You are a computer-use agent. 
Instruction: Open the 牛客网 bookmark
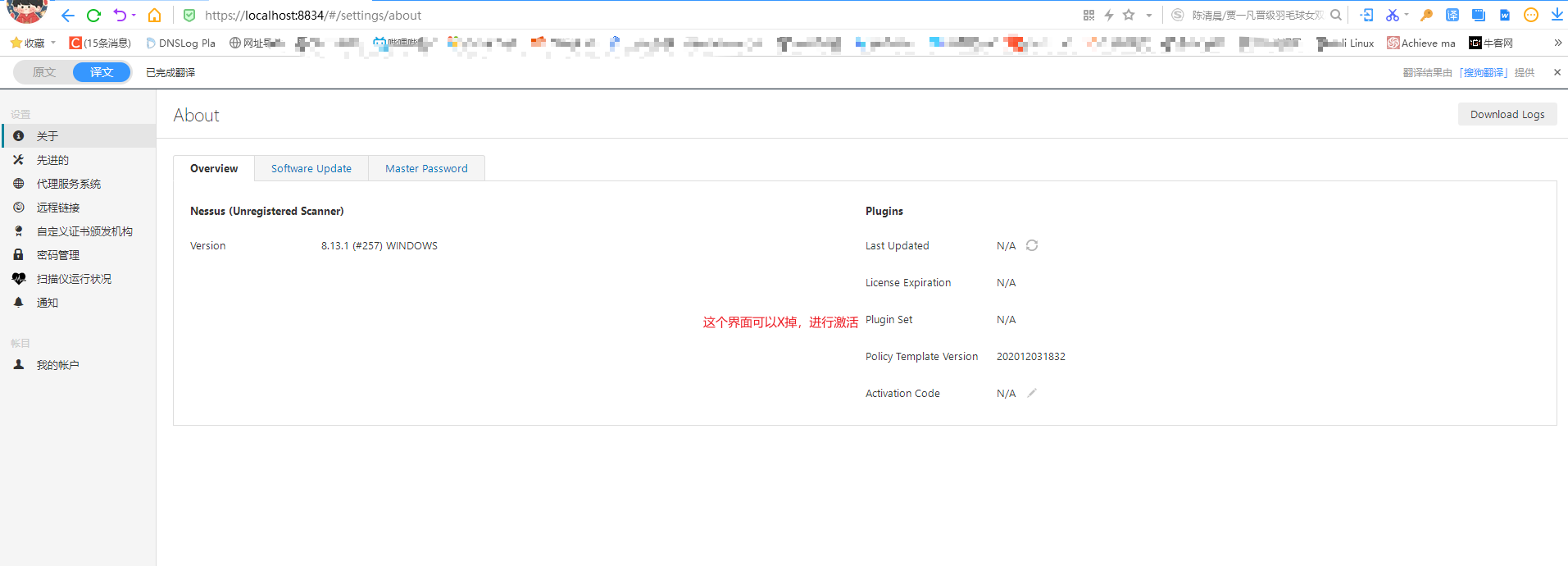1491,43
